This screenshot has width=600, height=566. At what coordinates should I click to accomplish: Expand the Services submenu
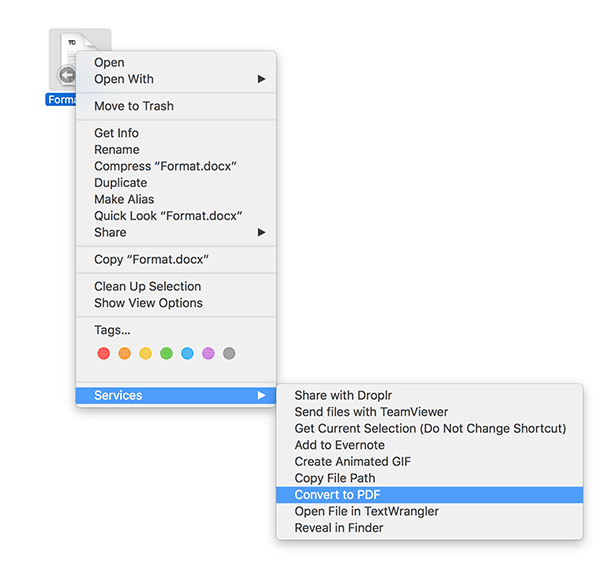(176, 395)
